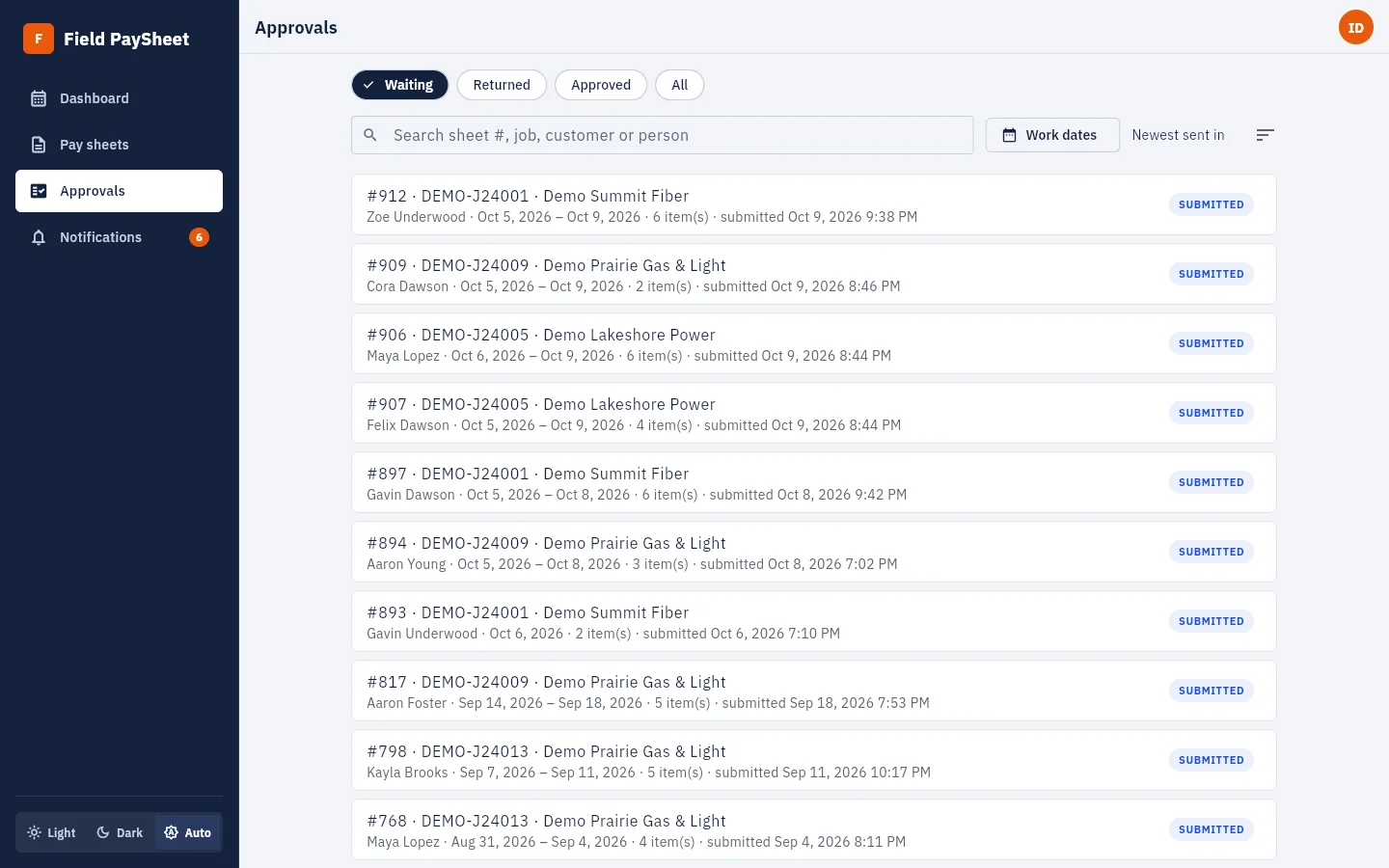The image size is (1389, 868).
Task: Open sheet #897 Demo Summit Fiber
Action: (x=814, y=482)
